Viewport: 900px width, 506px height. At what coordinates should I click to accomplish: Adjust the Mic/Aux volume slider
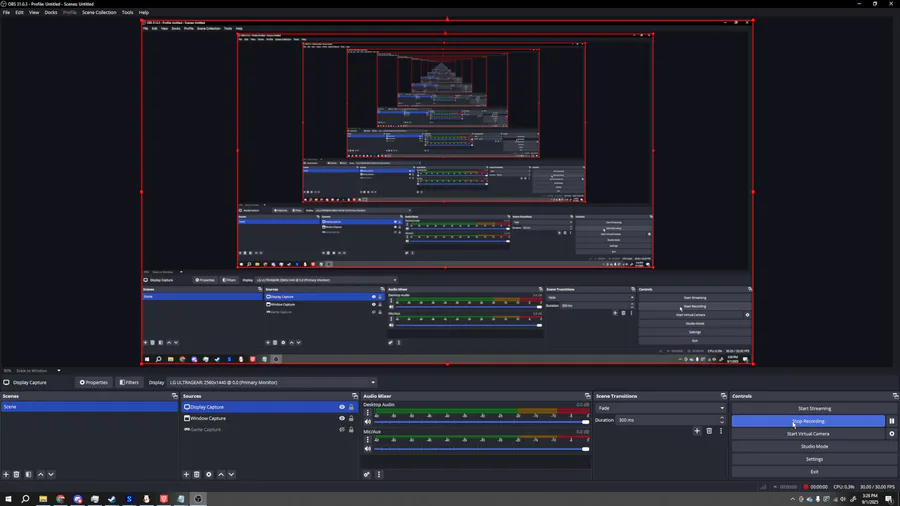[x=481, y=449]
